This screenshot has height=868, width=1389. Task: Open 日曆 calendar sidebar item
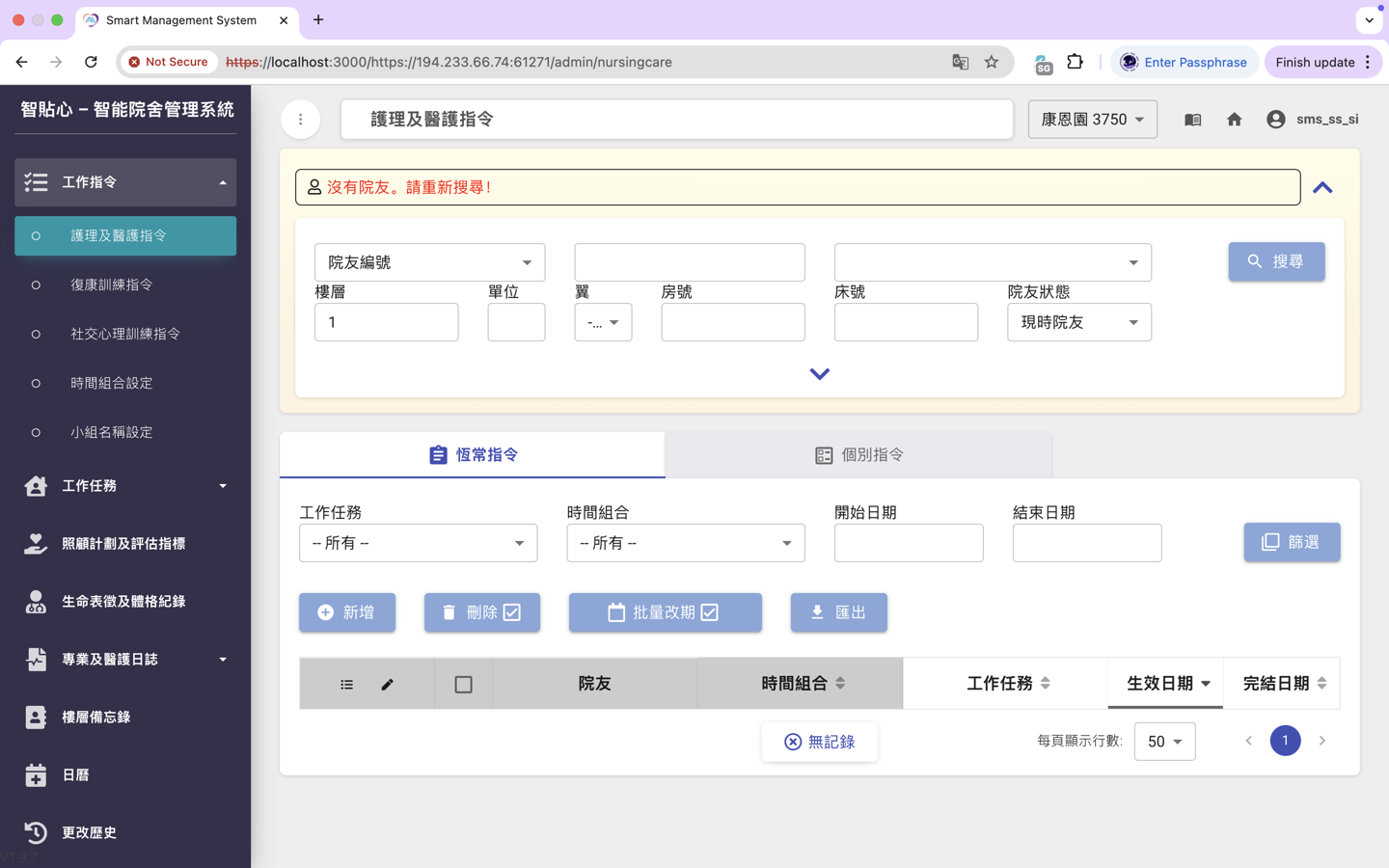(125, 774)
